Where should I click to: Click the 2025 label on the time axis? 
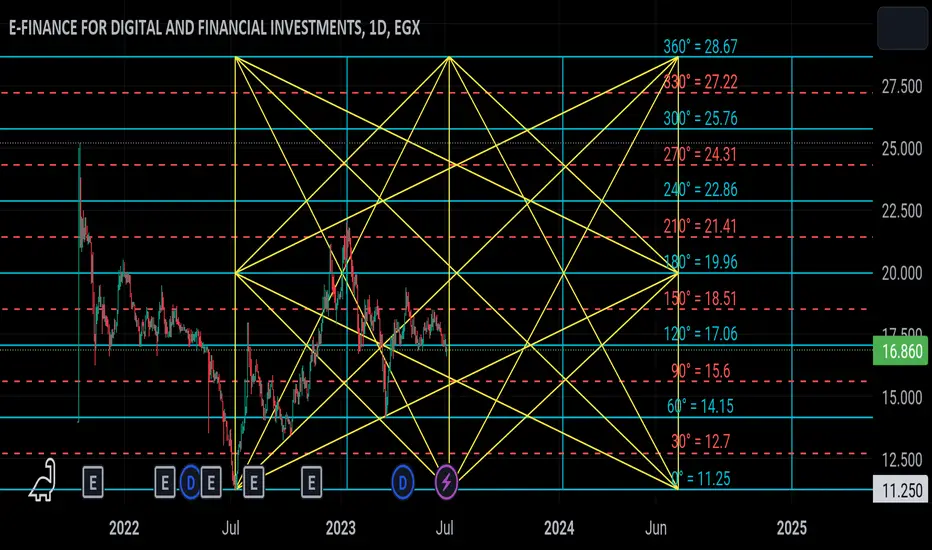coord(792,528)
